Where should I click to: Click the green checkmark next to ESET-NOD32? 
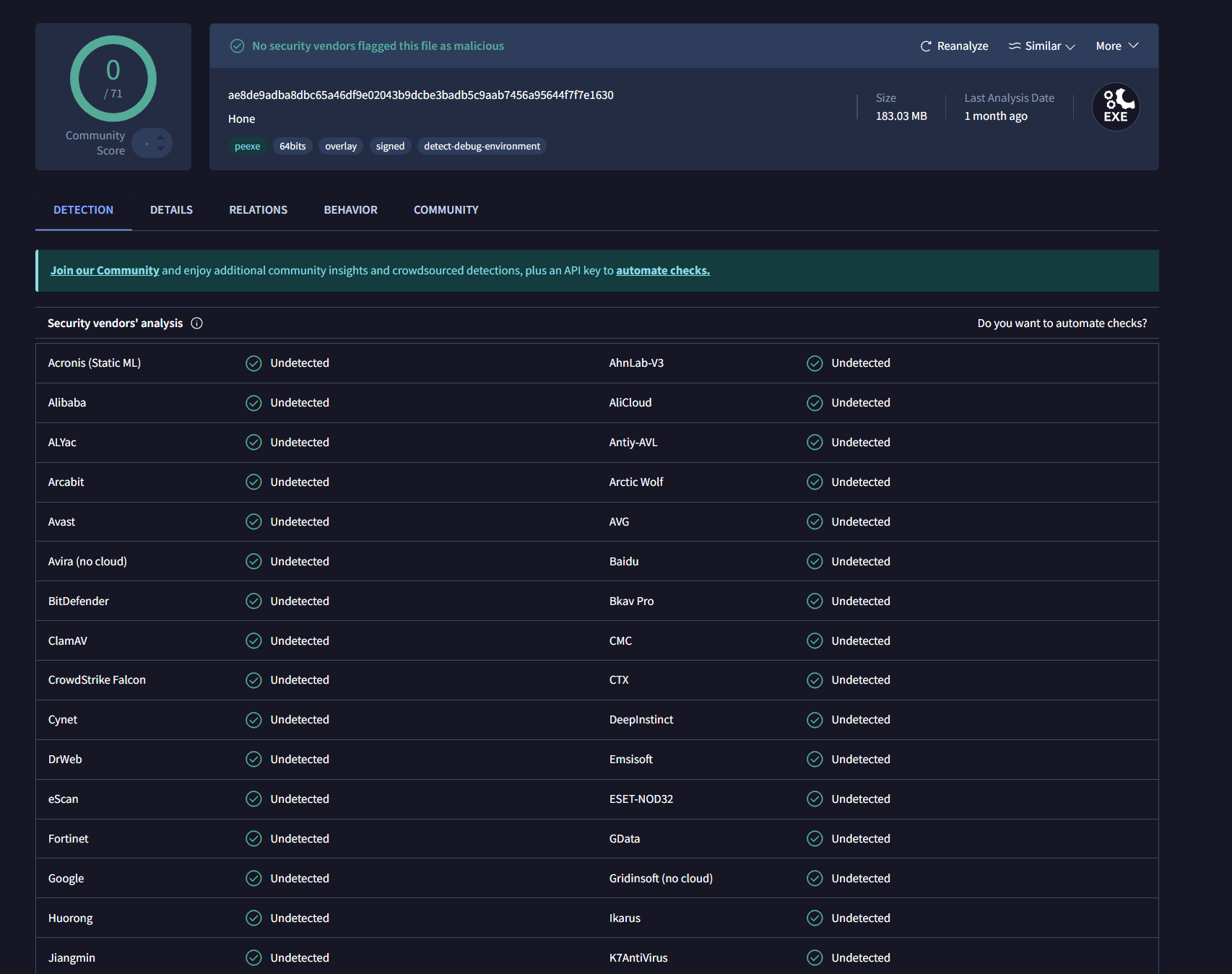click(x=815, y=799)
